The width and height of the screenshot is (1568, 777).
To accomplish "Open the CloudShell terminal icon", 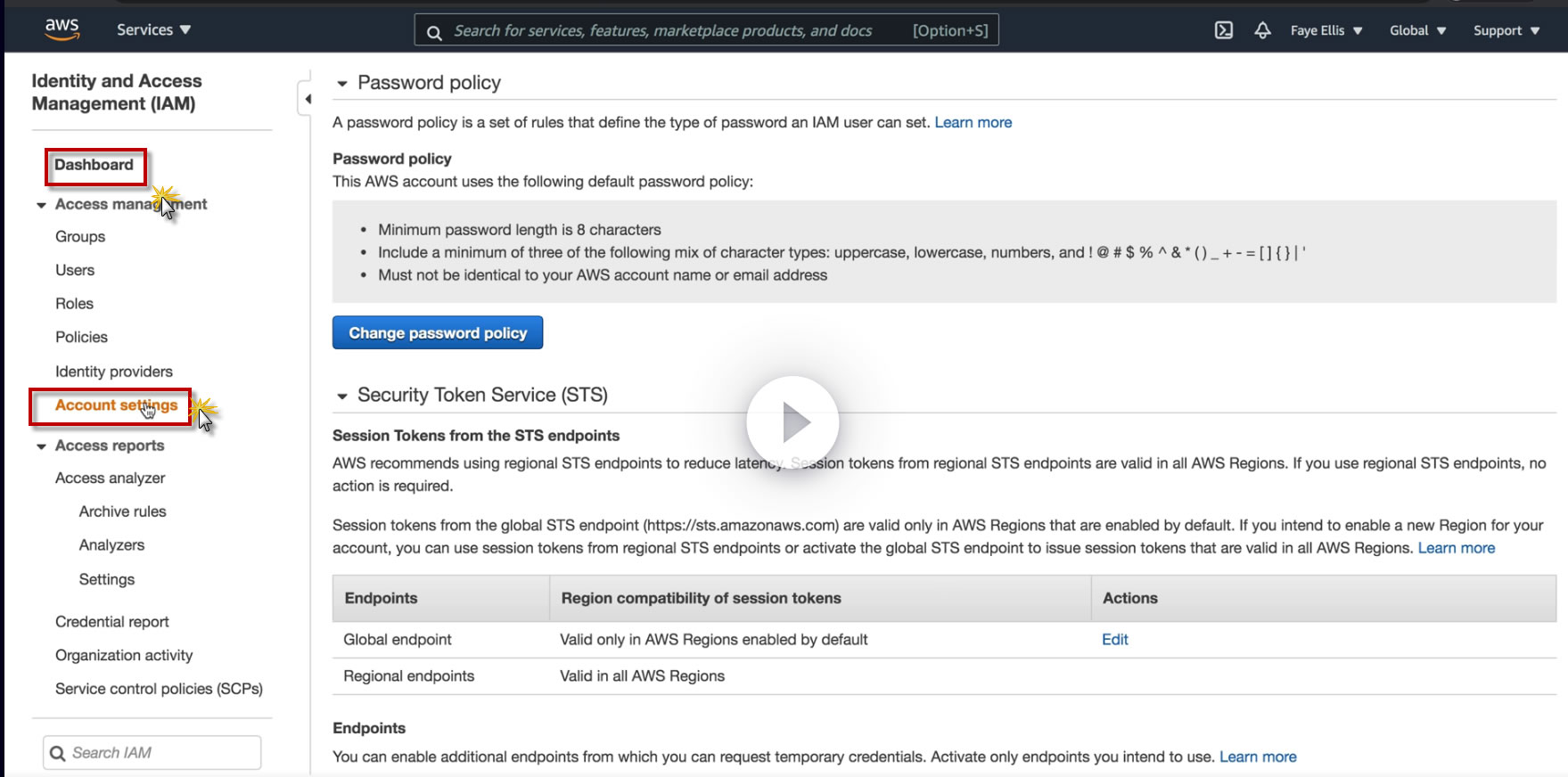I will click(x=1224, y=30).
